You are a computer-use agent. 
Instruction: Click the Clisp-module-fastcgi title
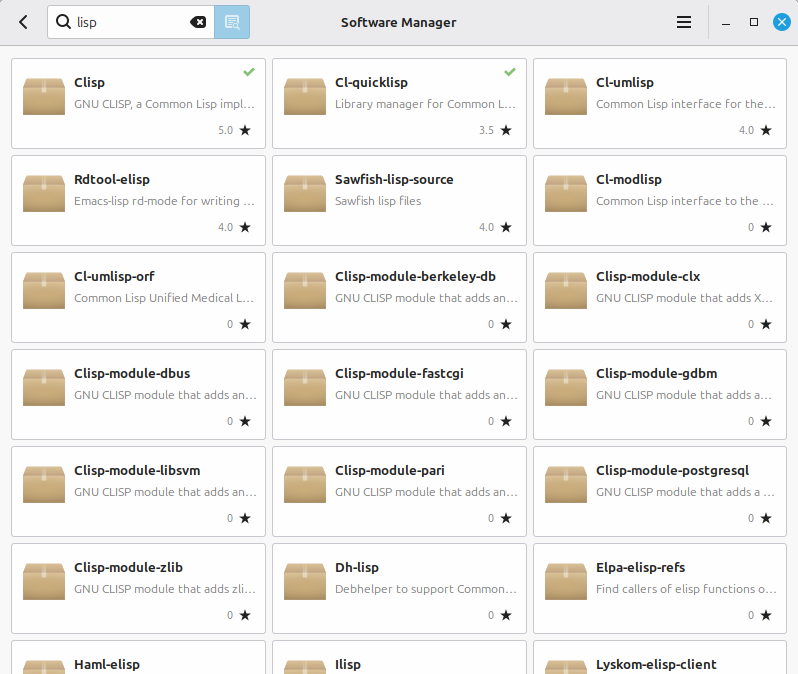click(399, 373)
